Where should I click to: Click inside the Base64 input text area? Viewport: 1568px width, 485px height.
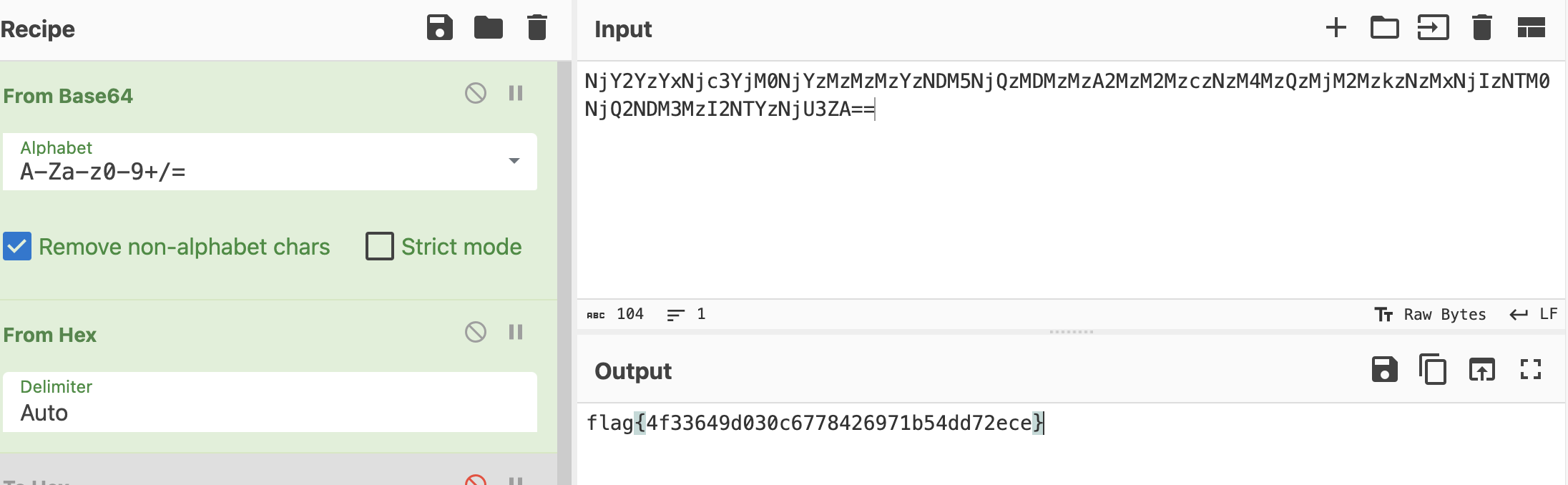(1066, 200)
